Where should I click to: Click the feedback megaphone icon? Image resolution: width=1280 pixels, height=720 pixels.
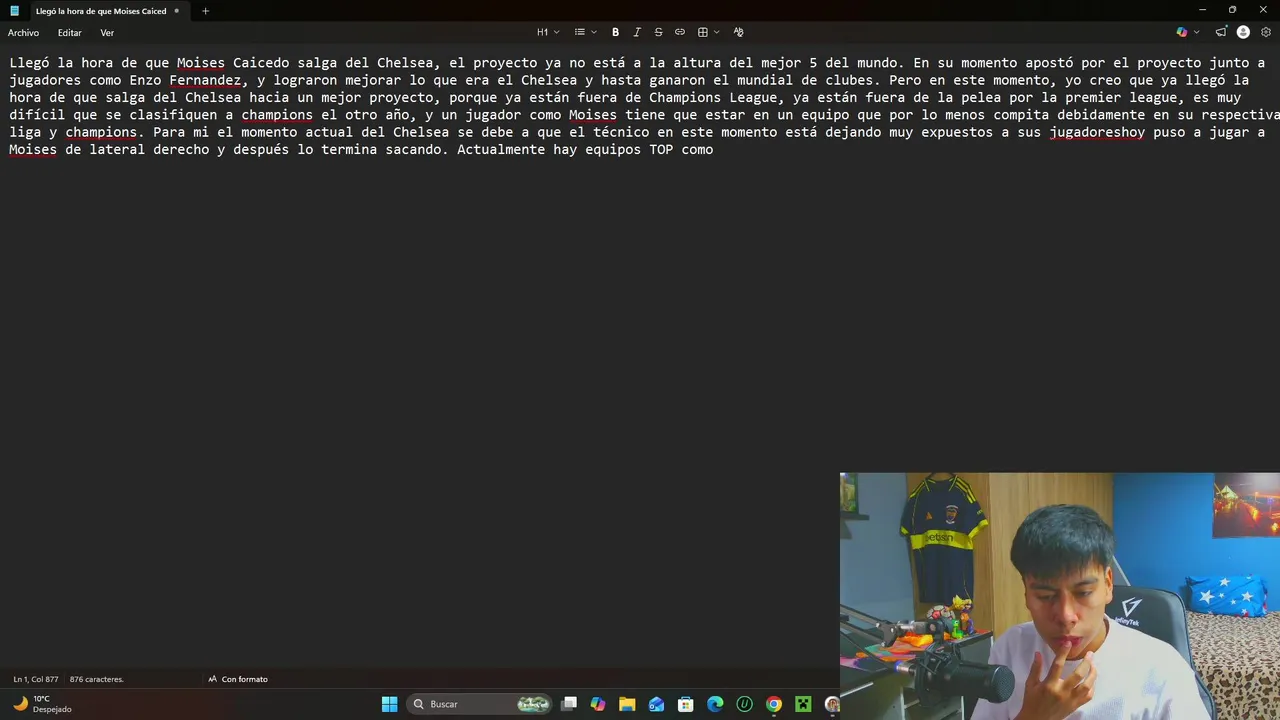click(1221, 32)
